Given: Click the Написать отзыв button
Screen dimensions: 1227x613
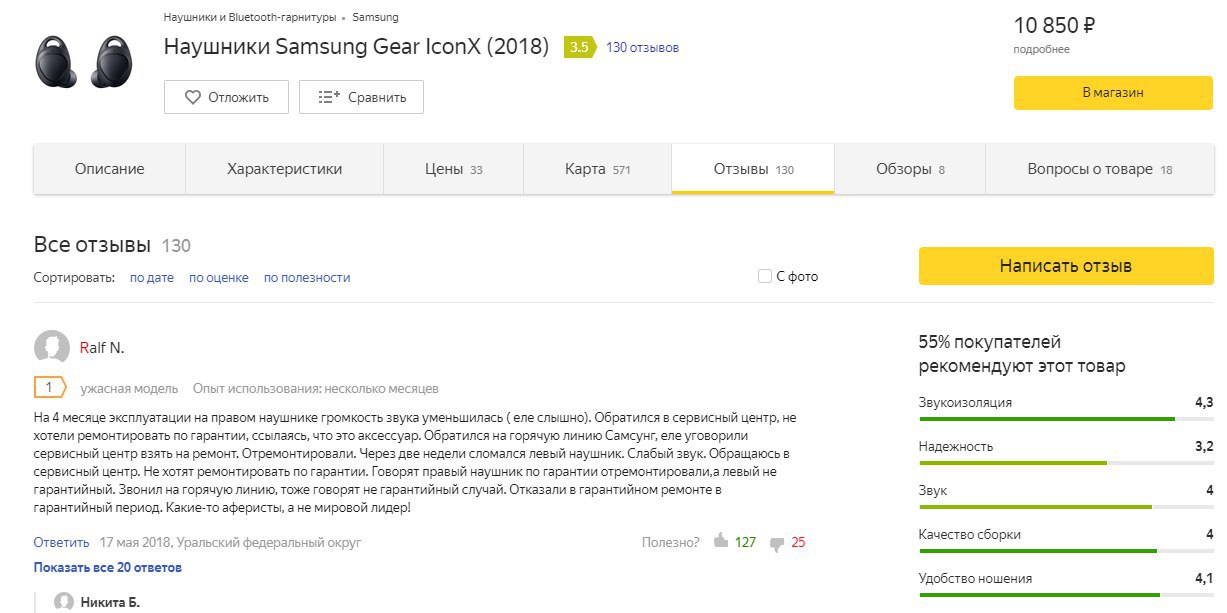Looking at the screenshot, I should click(x=1066, y=266).
